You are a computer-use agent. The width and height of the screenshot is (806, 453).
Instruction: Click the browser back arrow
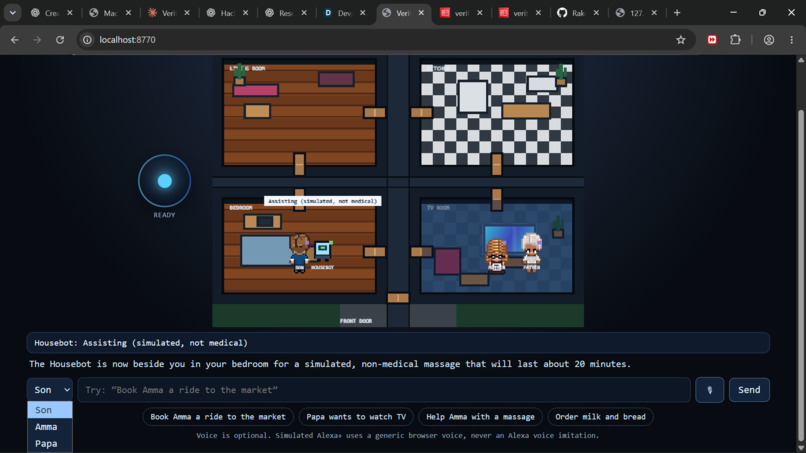[x=14, y=40]
